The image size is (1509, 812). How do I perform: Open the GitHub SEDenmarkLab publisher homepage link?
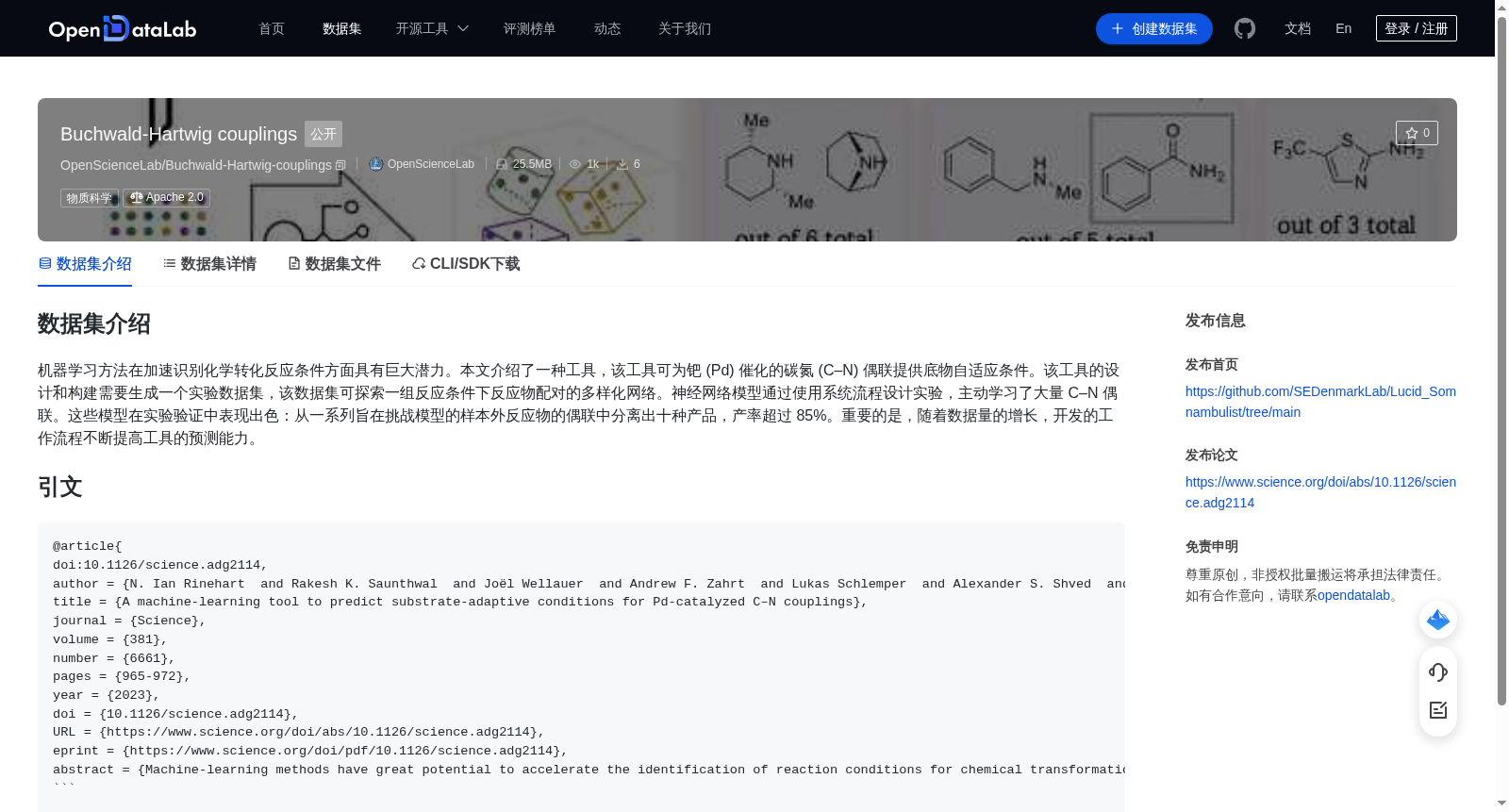[1320, 402]
